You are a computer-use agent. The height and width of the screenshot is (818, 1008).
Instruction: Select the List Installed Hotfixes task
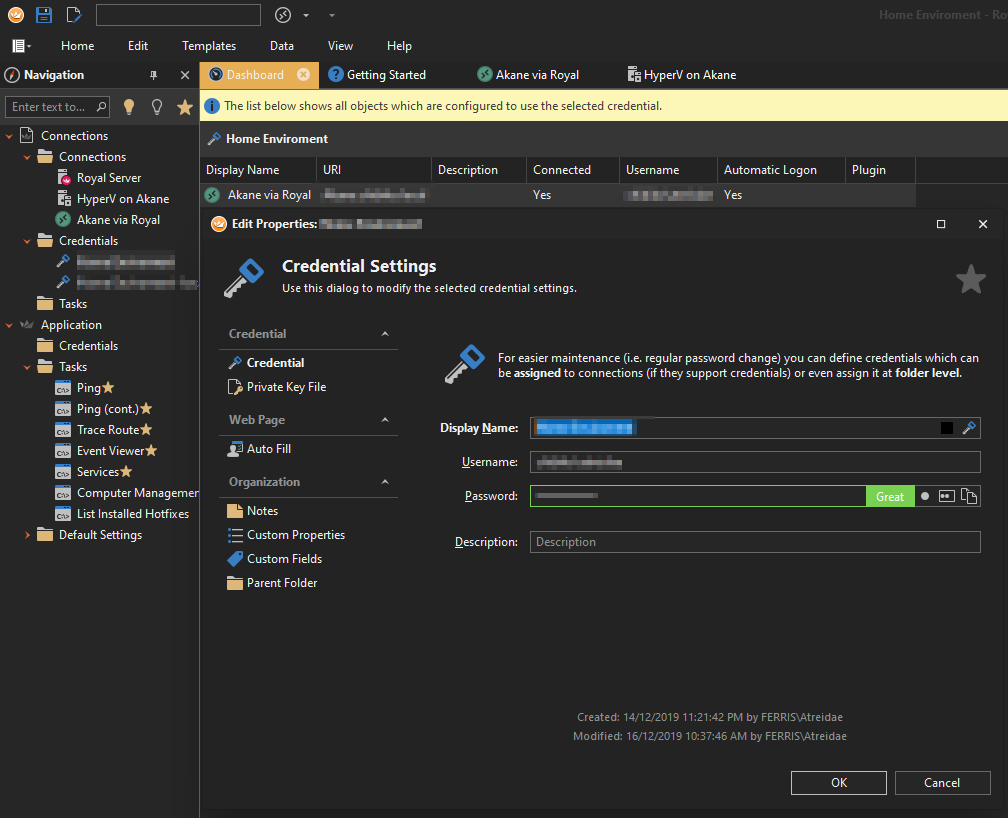coord(132,514)
